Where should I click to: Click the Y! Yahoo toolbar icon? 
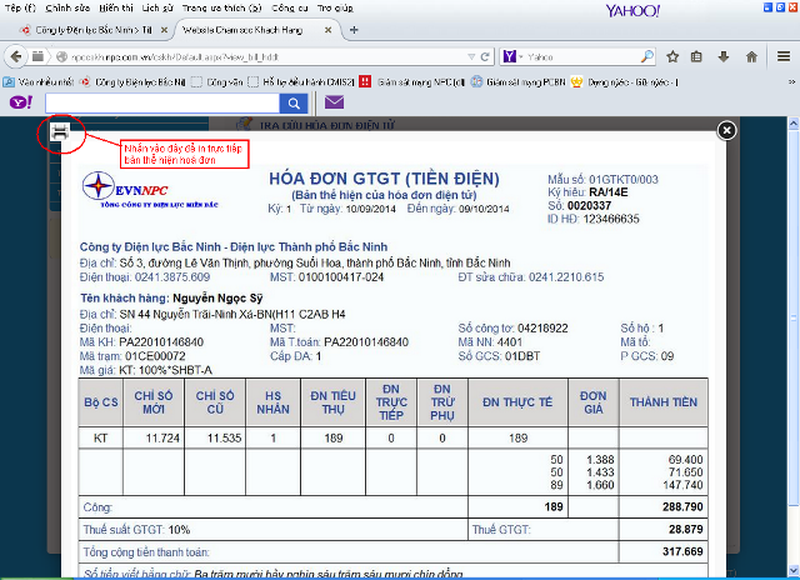tap(18, 102)
